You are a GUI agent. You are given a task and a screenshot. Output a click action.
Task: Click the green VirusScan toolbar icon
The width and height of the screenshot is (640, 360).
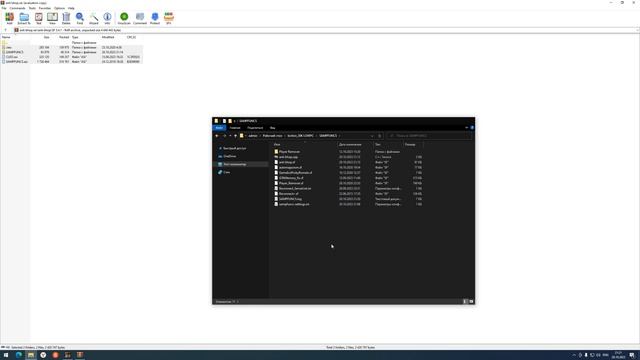tap(124, 18)
